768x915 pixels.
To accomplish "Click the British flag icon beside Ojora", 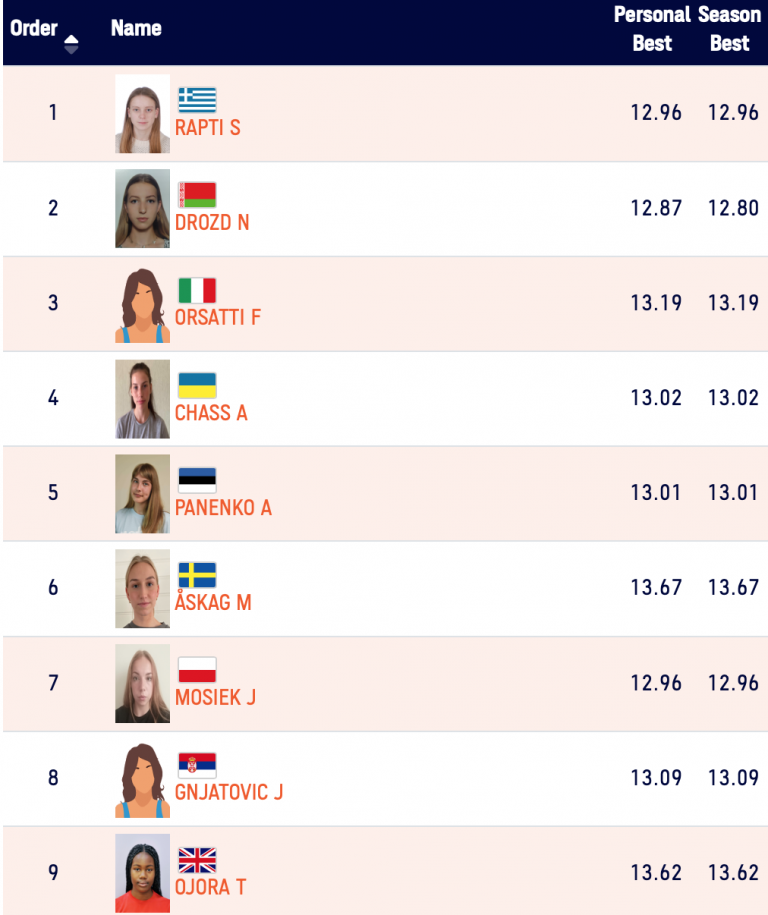I will pyautogui.click(x=197, y=860).
